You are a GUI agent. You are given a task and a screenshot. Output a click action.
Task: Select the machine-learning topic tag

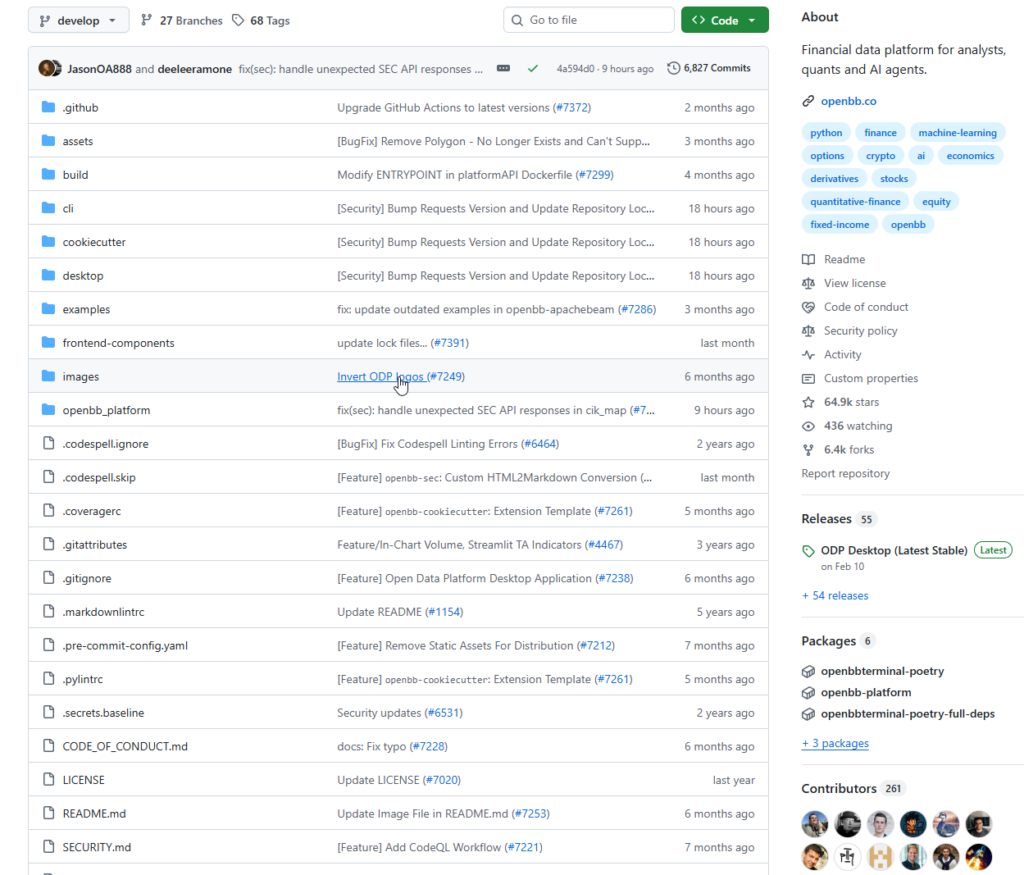[957, 133]
